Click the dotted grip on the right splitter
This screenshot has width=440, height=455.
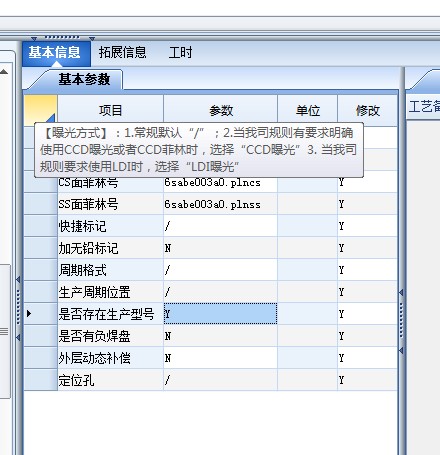click(x=401, y=321)
